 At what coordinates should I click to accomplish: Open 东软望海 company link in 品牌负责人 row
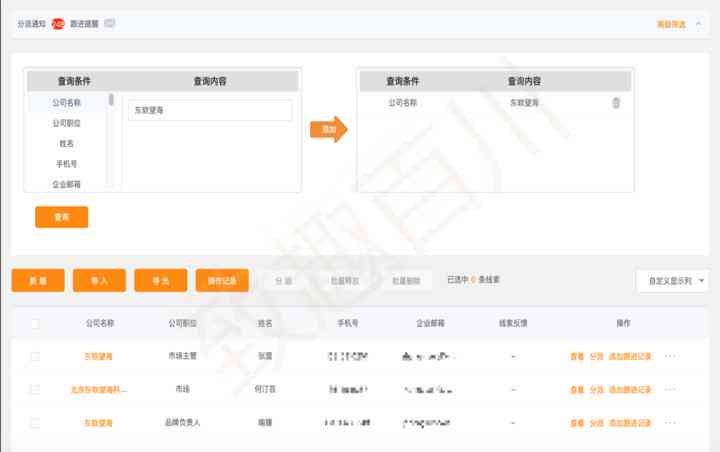tap(98, 423)
